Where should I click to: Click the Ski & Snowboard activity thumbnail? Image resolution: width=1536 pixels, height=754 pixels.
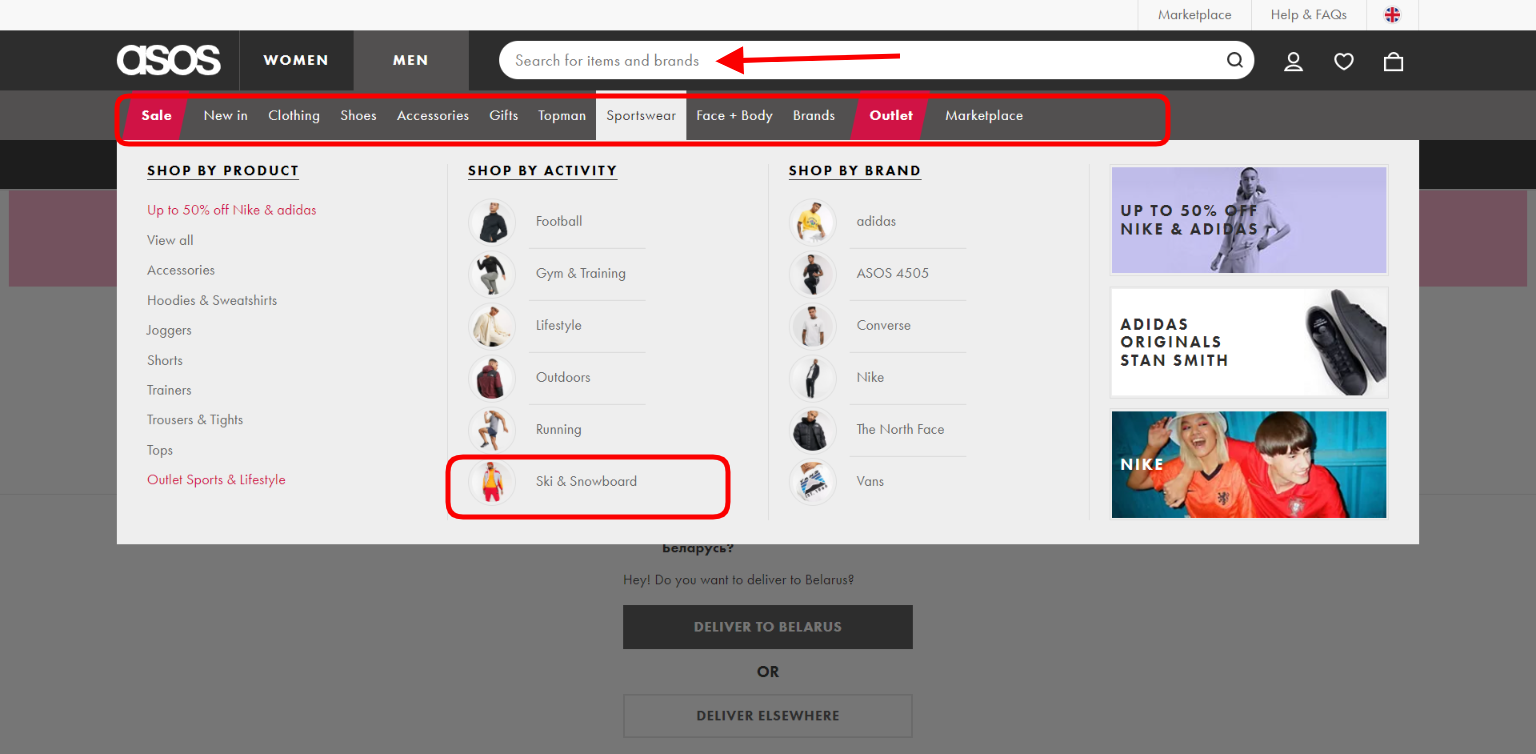[x=492, y=482]
